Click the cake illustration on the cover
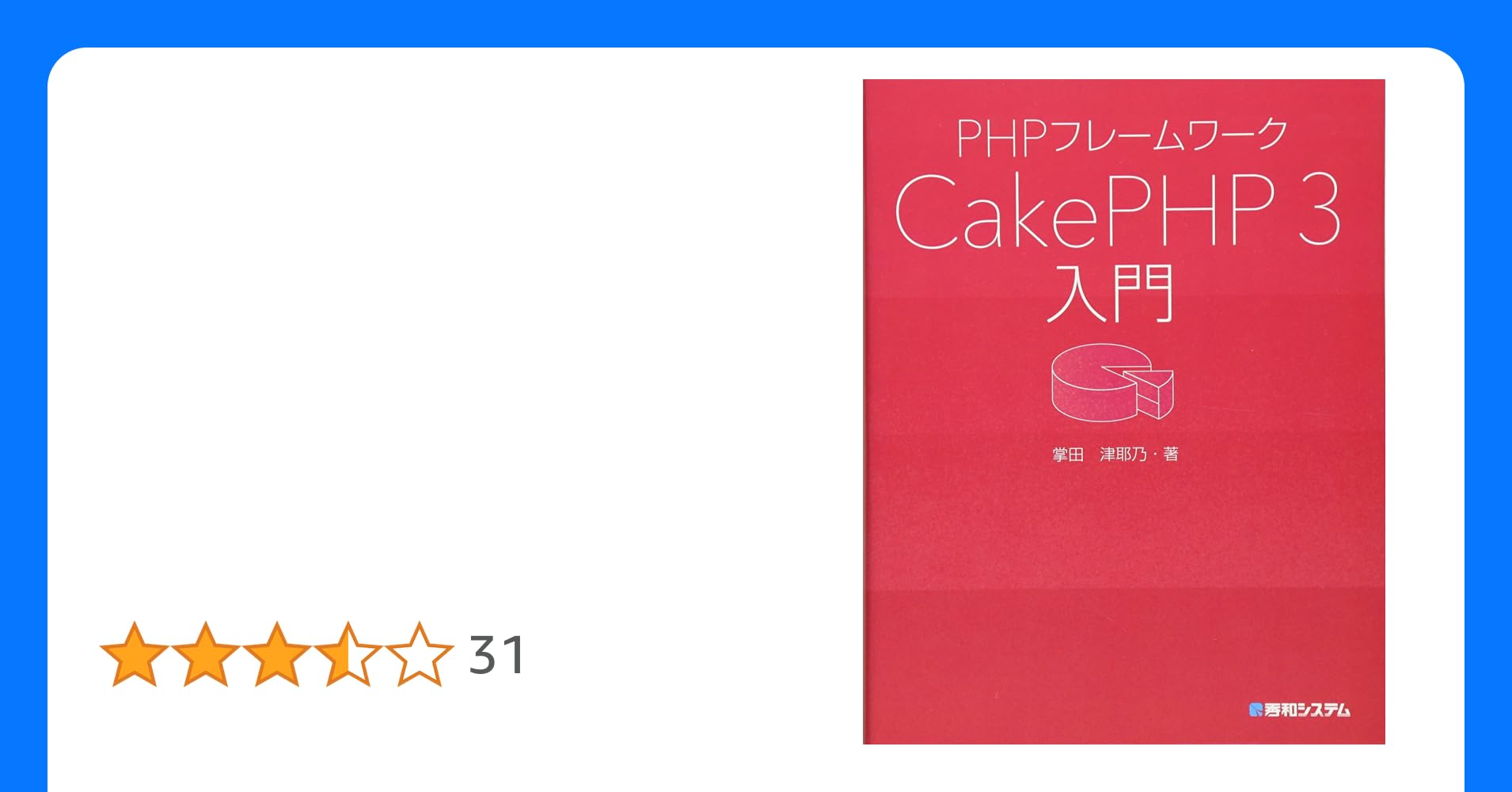Screen dimensions: 1512x792 pyautogui.click(x=1111, y=383)
